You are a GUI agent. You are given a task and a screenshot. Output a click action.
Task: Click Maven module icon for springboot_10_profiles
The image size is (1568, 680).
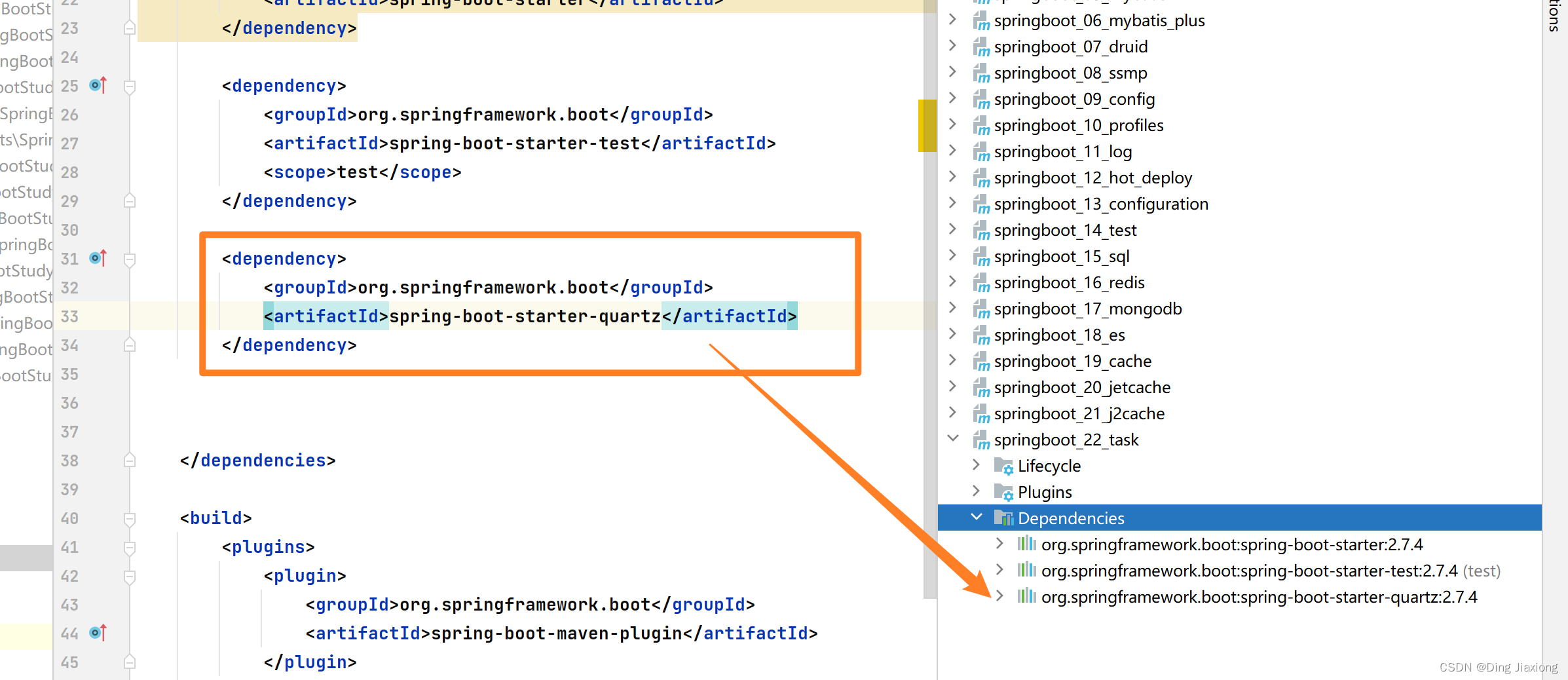tap(981, 126)
